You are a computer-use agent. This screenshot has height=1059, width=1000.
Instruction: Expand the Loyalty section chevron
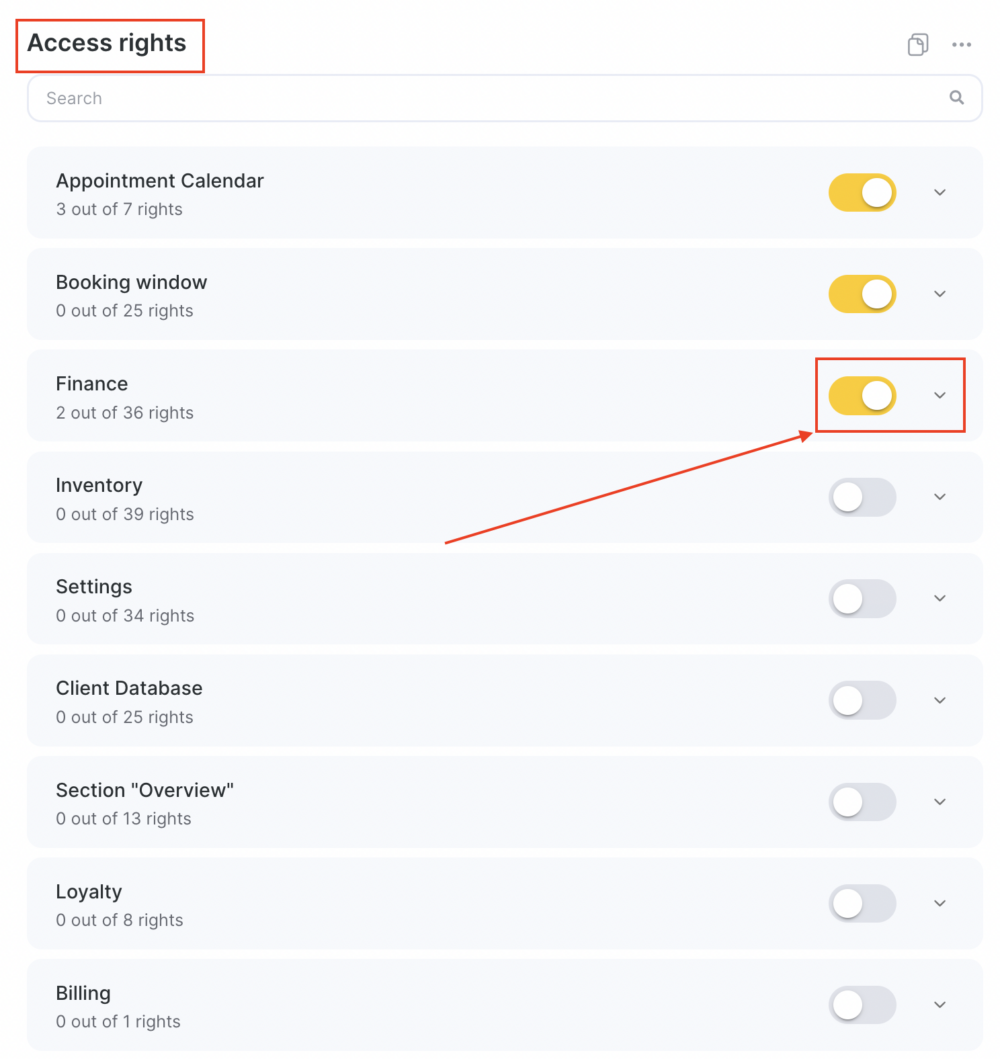pos(940,903)
